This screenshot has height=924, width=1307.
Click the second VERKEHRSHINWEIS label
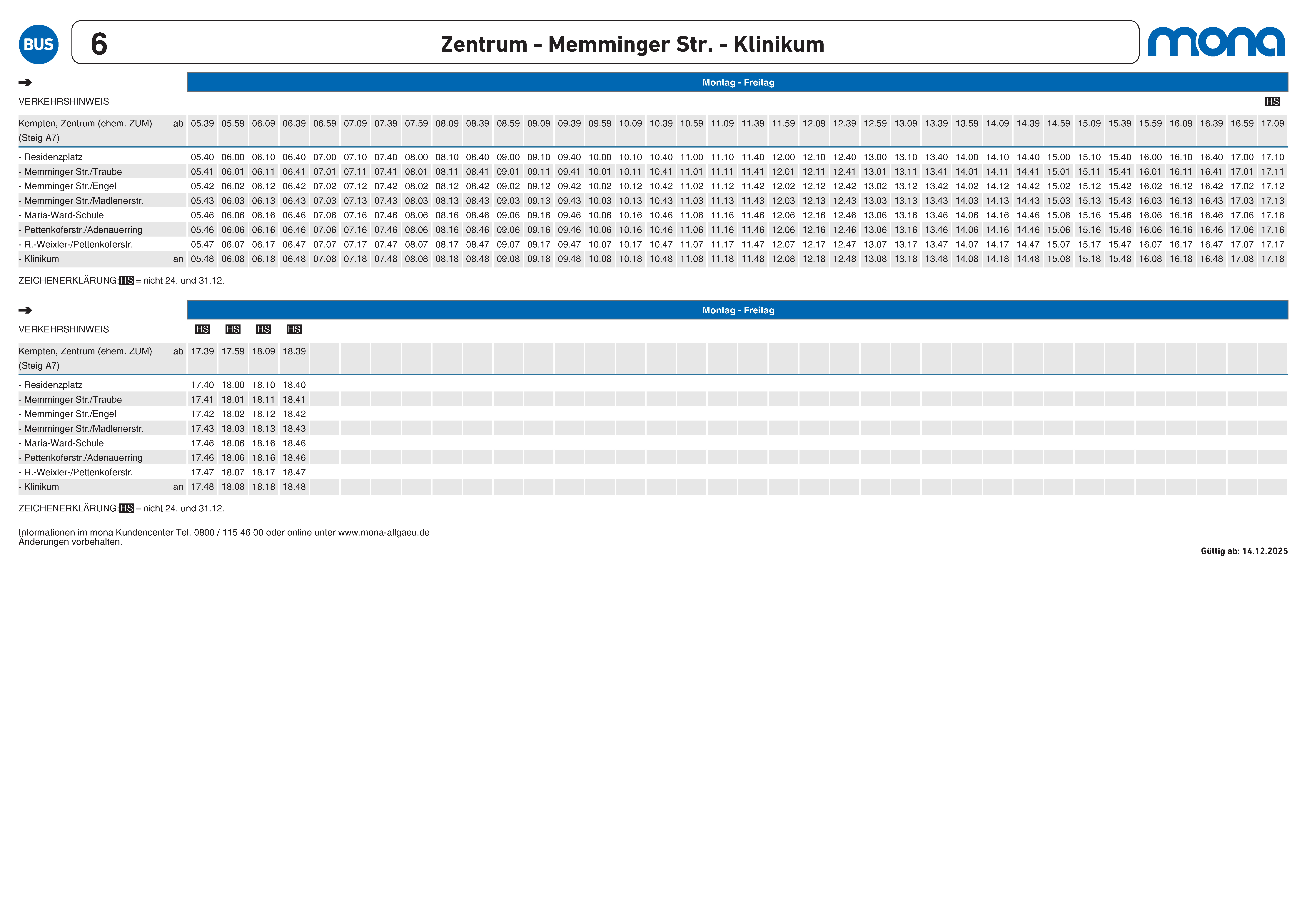click(x=64, y=329)
